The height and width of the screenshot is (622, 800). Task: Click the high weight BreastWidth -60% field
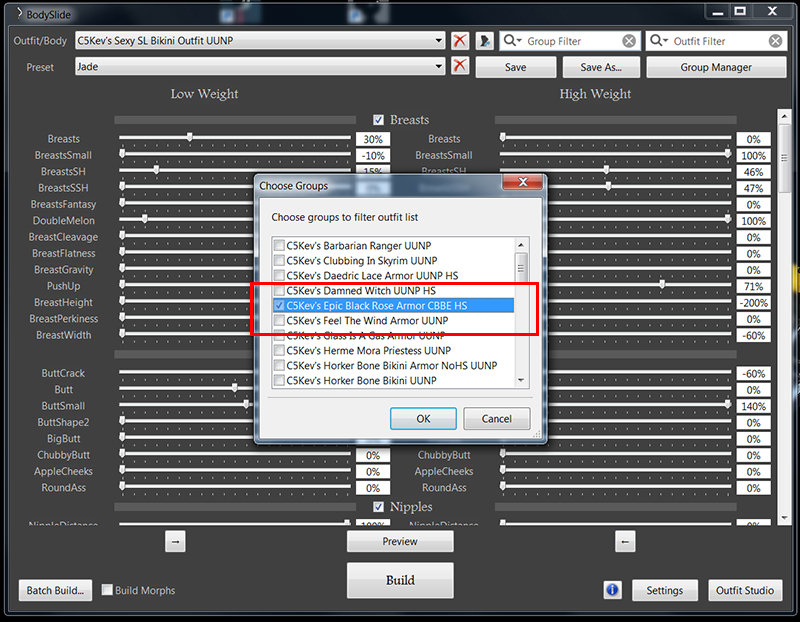pos(754,335)
